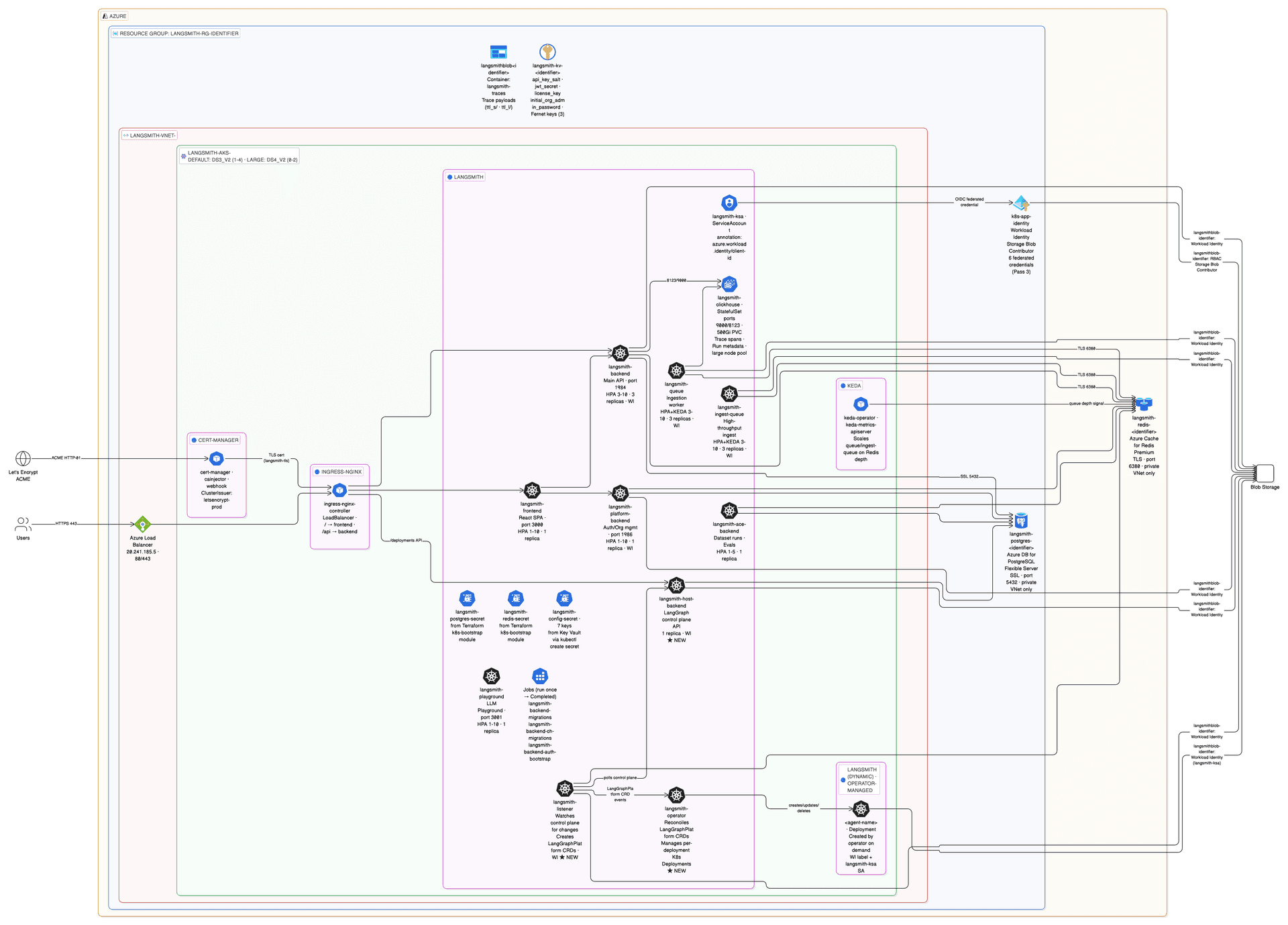Select the TLS cert (langsmith-tls) label

tap(276, 457)
